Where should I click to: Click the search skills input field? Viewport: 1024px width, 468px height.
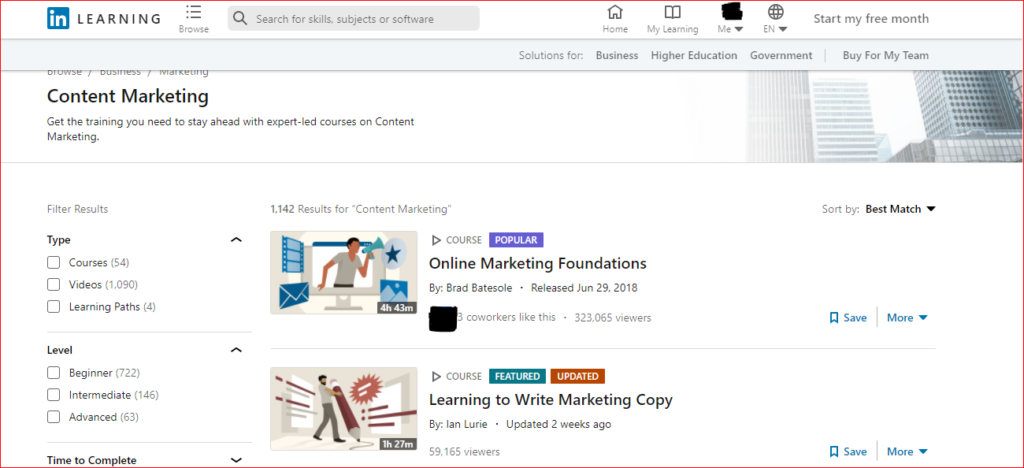[x=353, y=18]
